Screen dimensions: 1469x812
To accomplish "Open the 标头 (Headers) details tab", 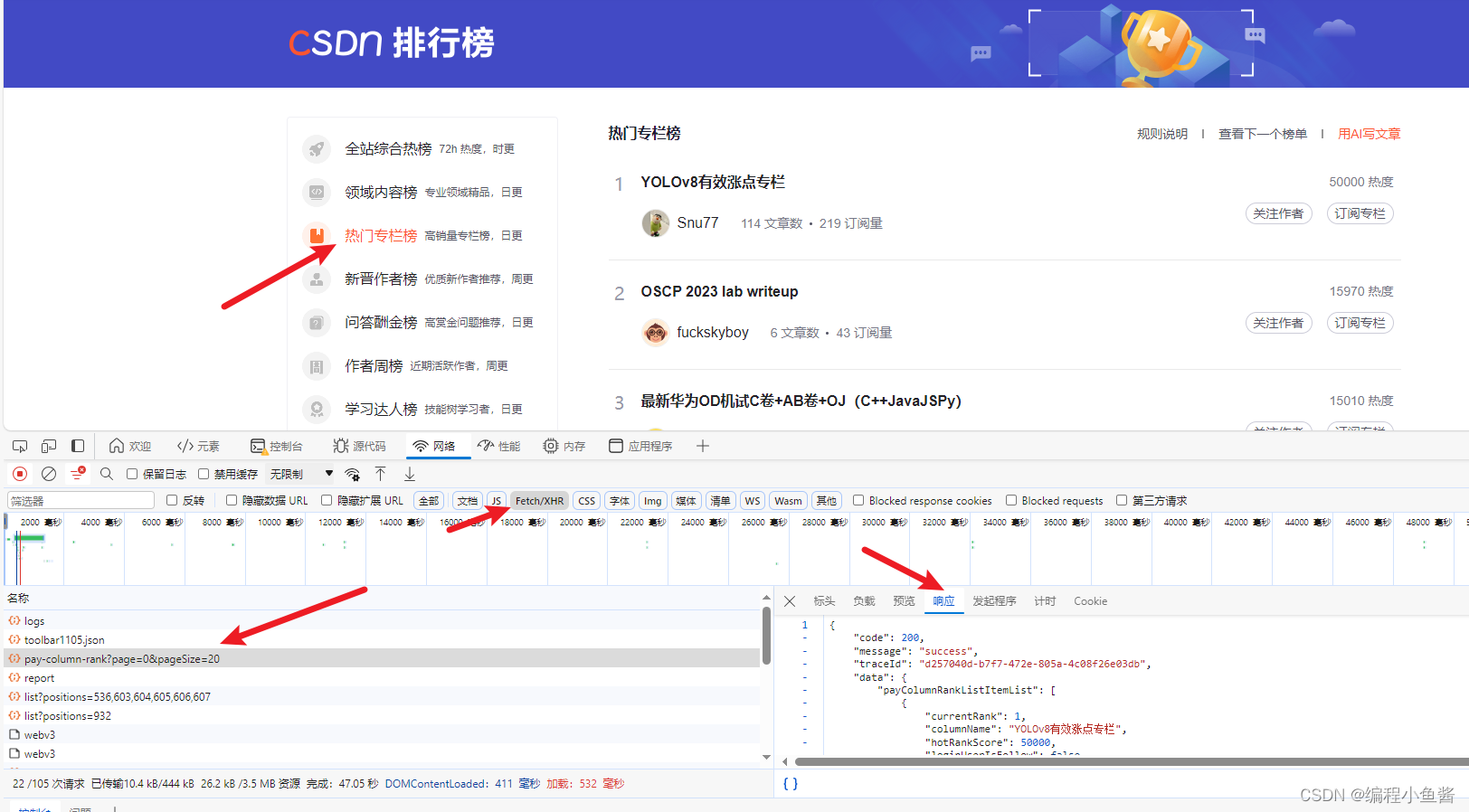I will tap(824, 600).
